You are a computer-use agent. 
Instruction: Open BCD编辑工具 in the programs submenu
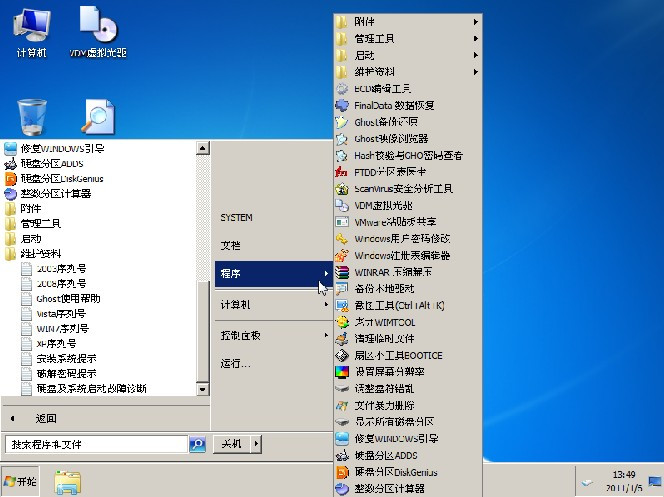[408, 88]
